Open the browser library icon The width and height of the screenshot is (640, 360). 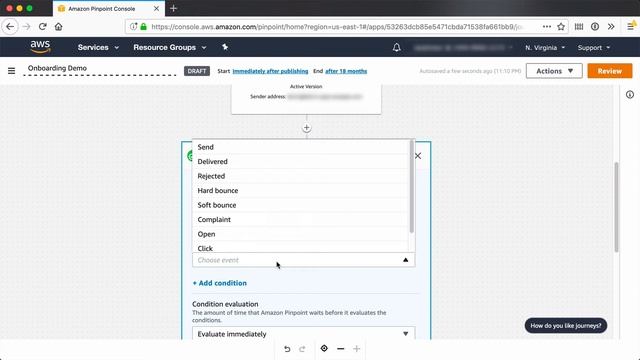coord(579,27)
